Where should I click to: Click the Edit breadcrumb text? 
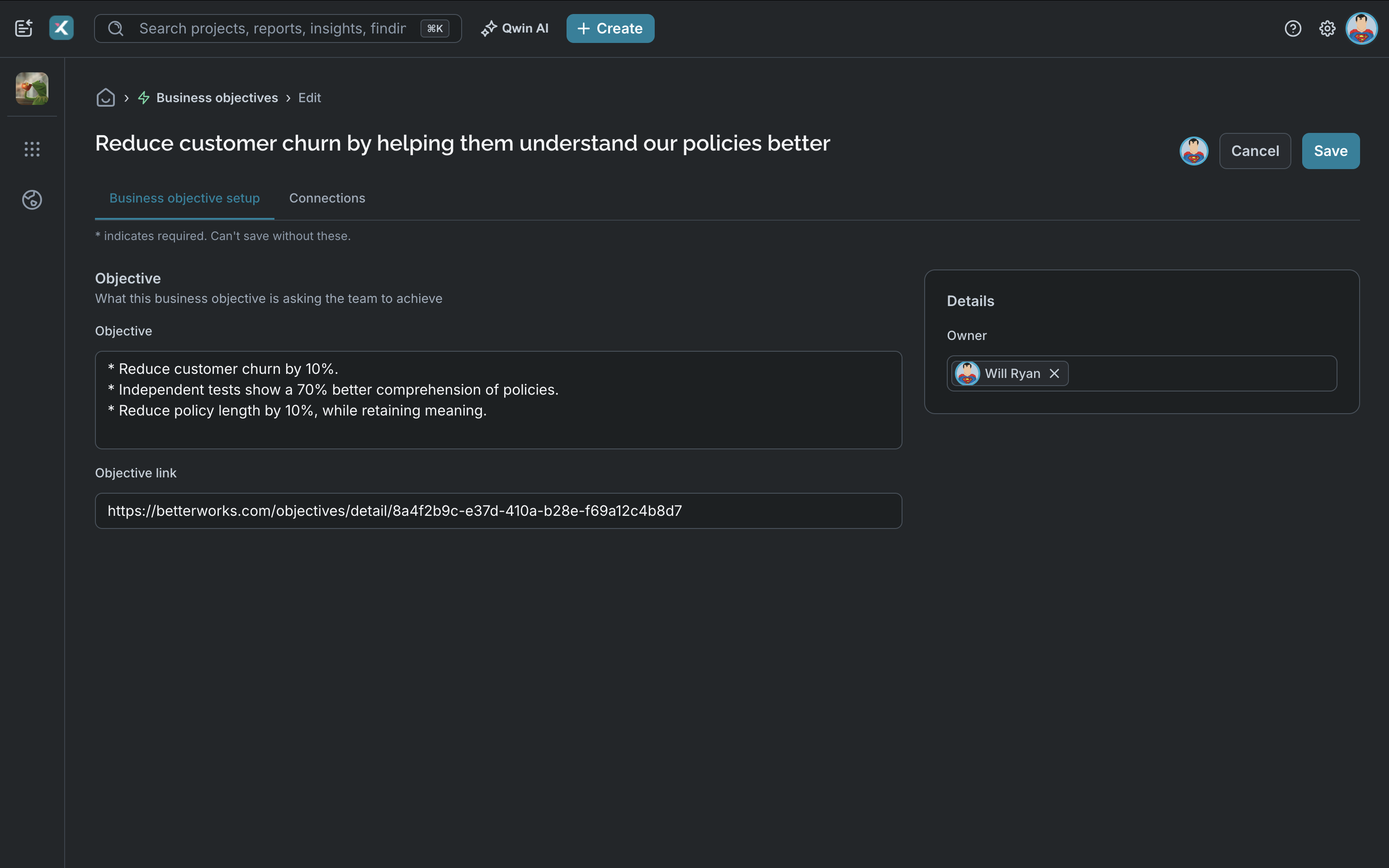[x=309, y=98]
